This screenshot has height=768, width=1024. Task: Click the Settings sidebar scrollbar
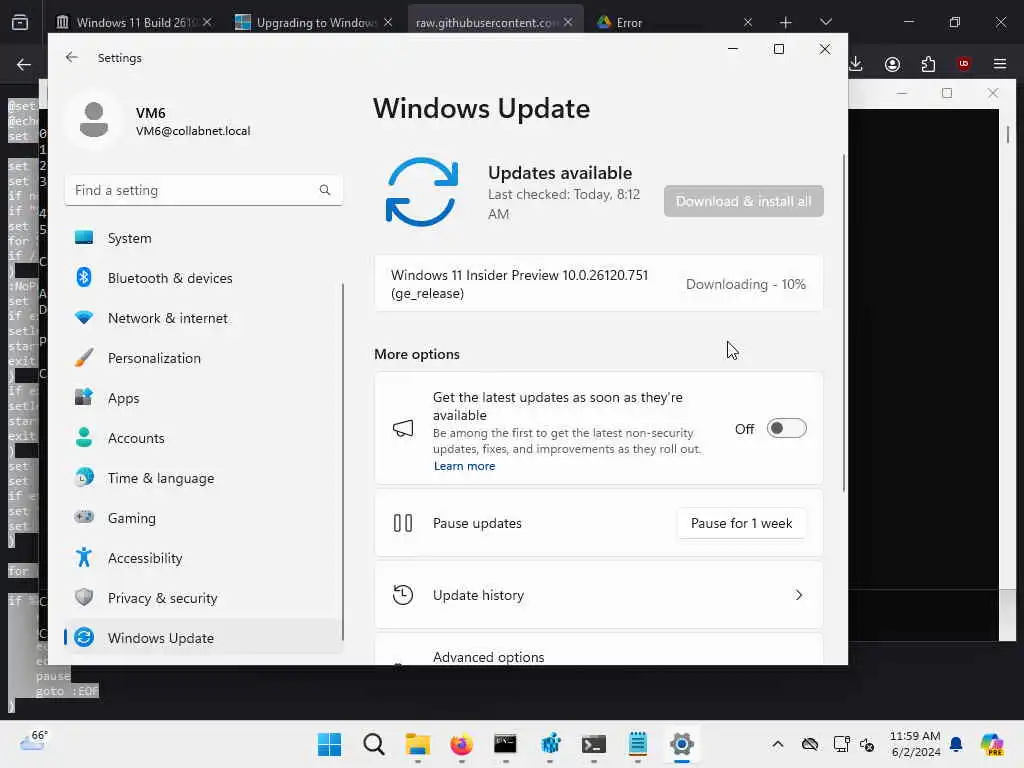tap(342, 461)
